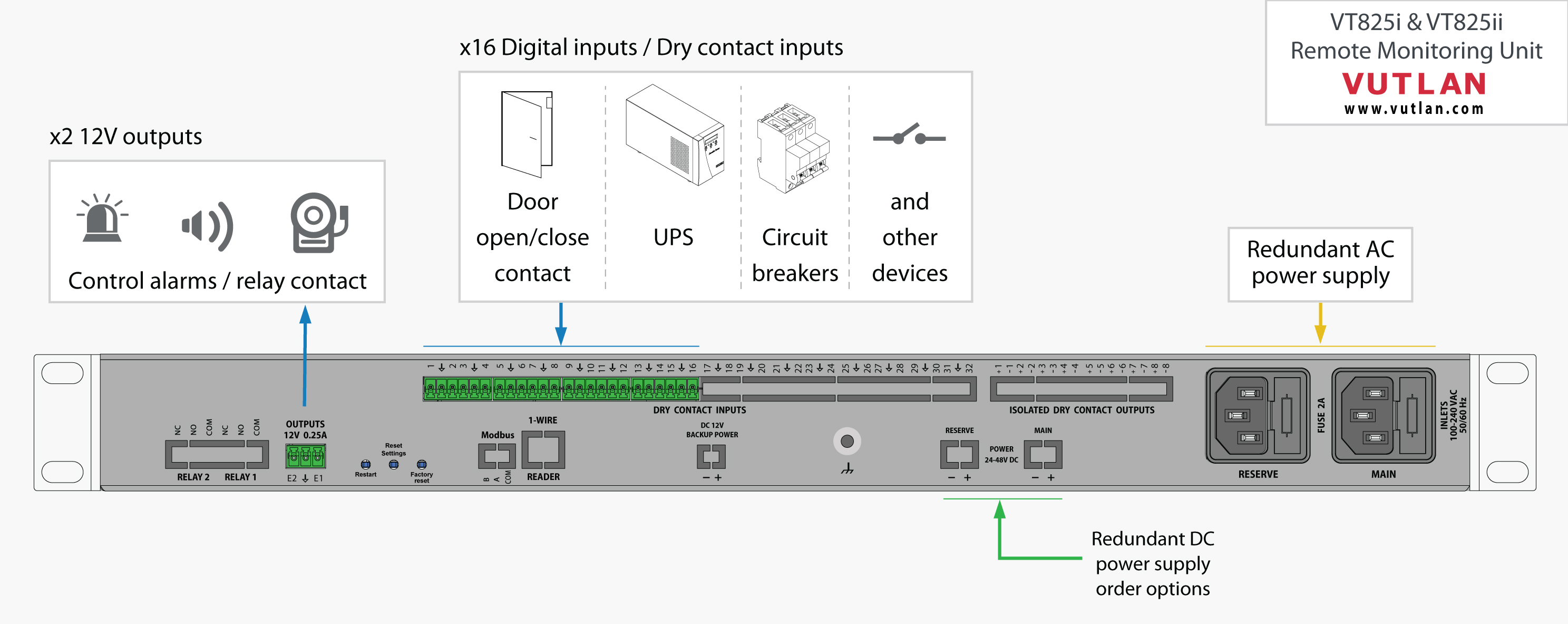Image resolution: width=1568 pixels, height=624 pixels.
Task: Click the 1-WIRE READER port
Action: tap(543, 450)
